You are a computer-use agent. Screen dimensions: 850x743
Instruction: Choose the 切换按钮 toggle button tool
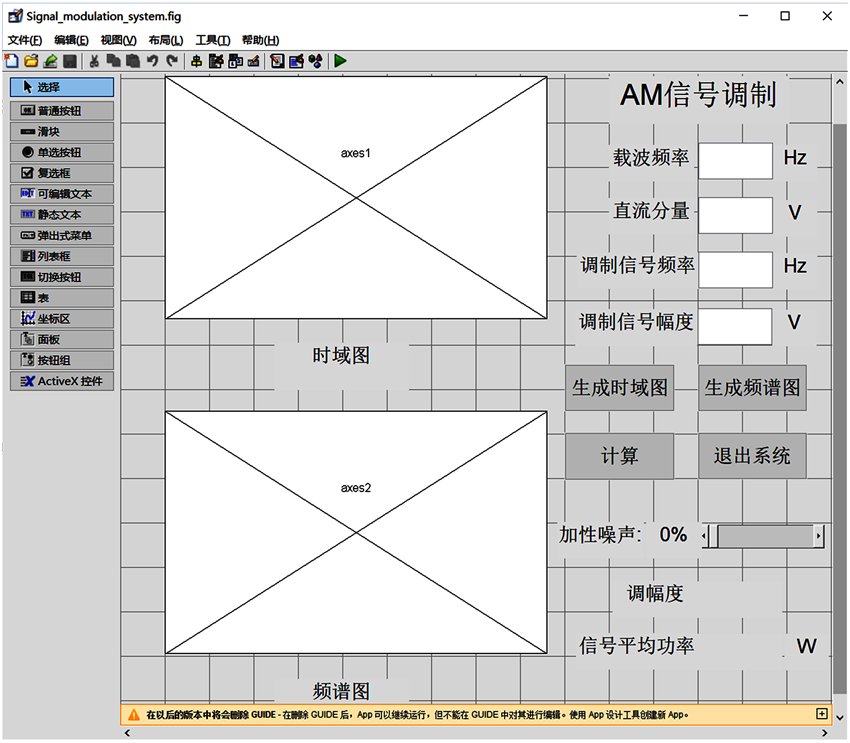(61, 277)
